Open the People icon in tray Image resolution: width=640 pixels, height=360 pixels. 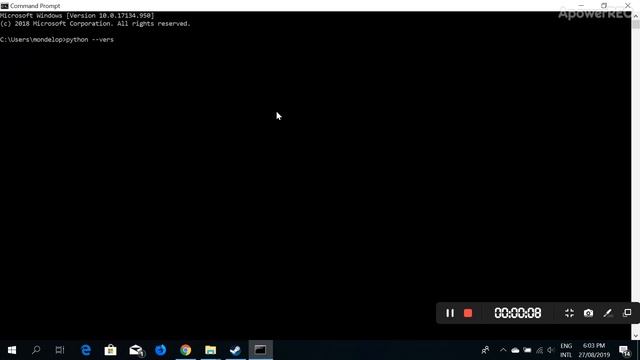coord(485,350)
